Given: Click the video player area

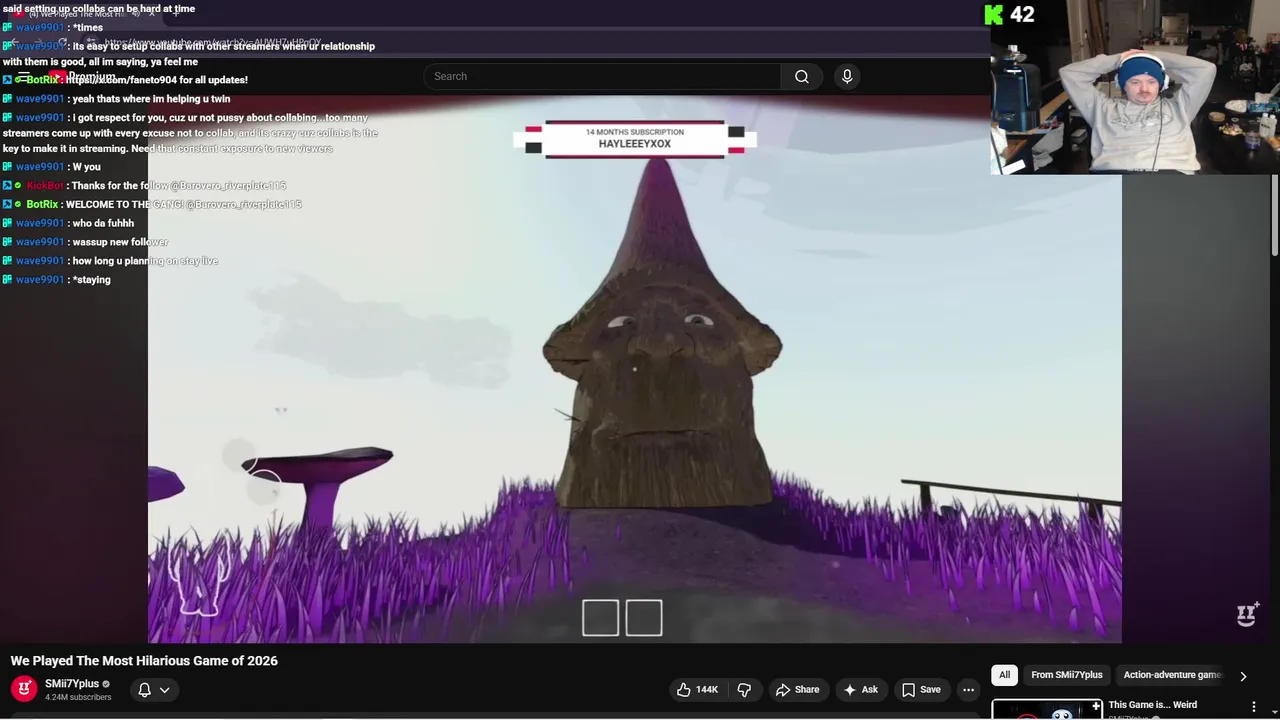Looking at the screenshot, I should click(x=635, y=370).
